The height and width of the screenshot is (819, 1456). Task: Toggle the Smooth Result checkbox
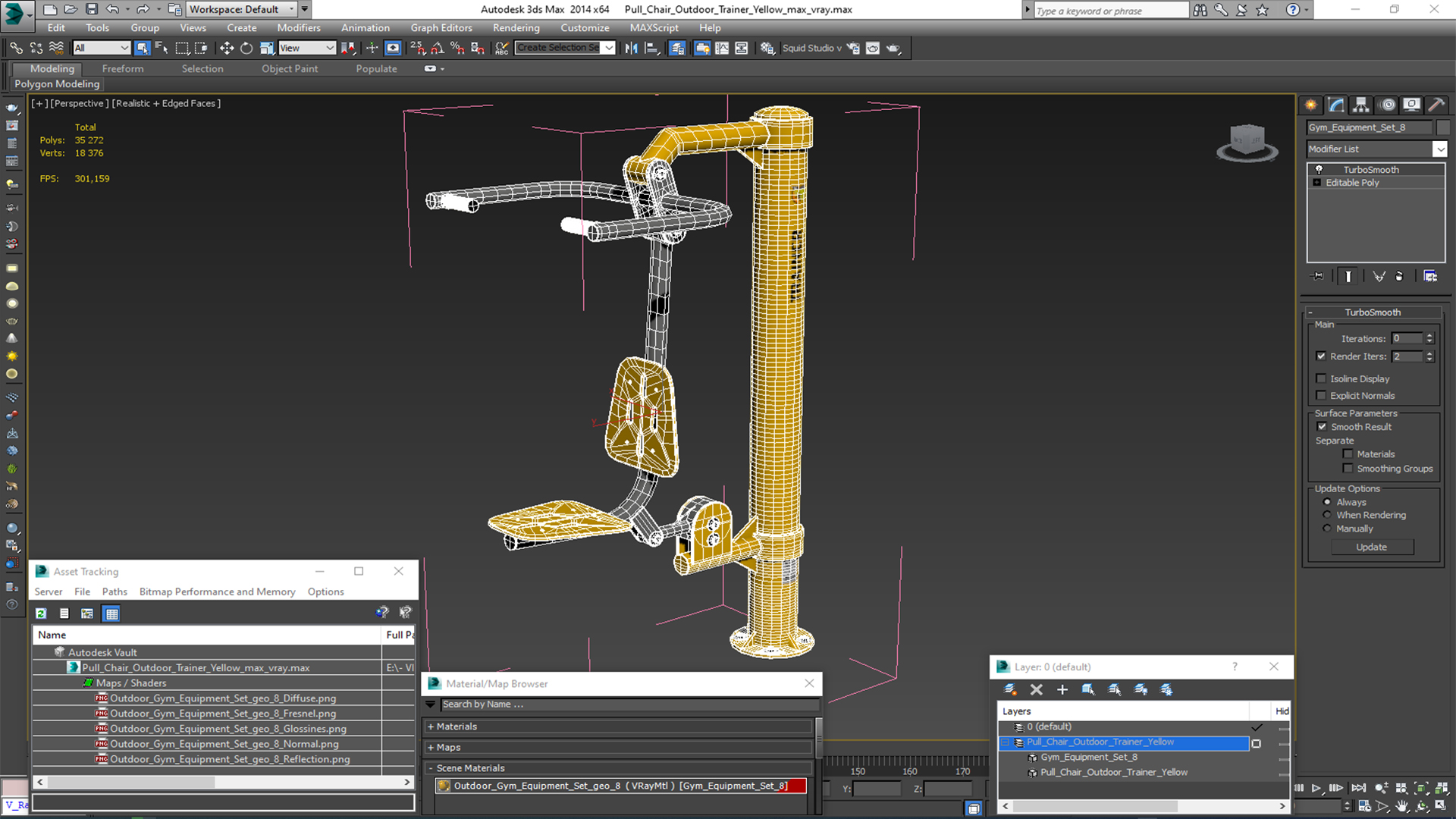point(1322,427)
